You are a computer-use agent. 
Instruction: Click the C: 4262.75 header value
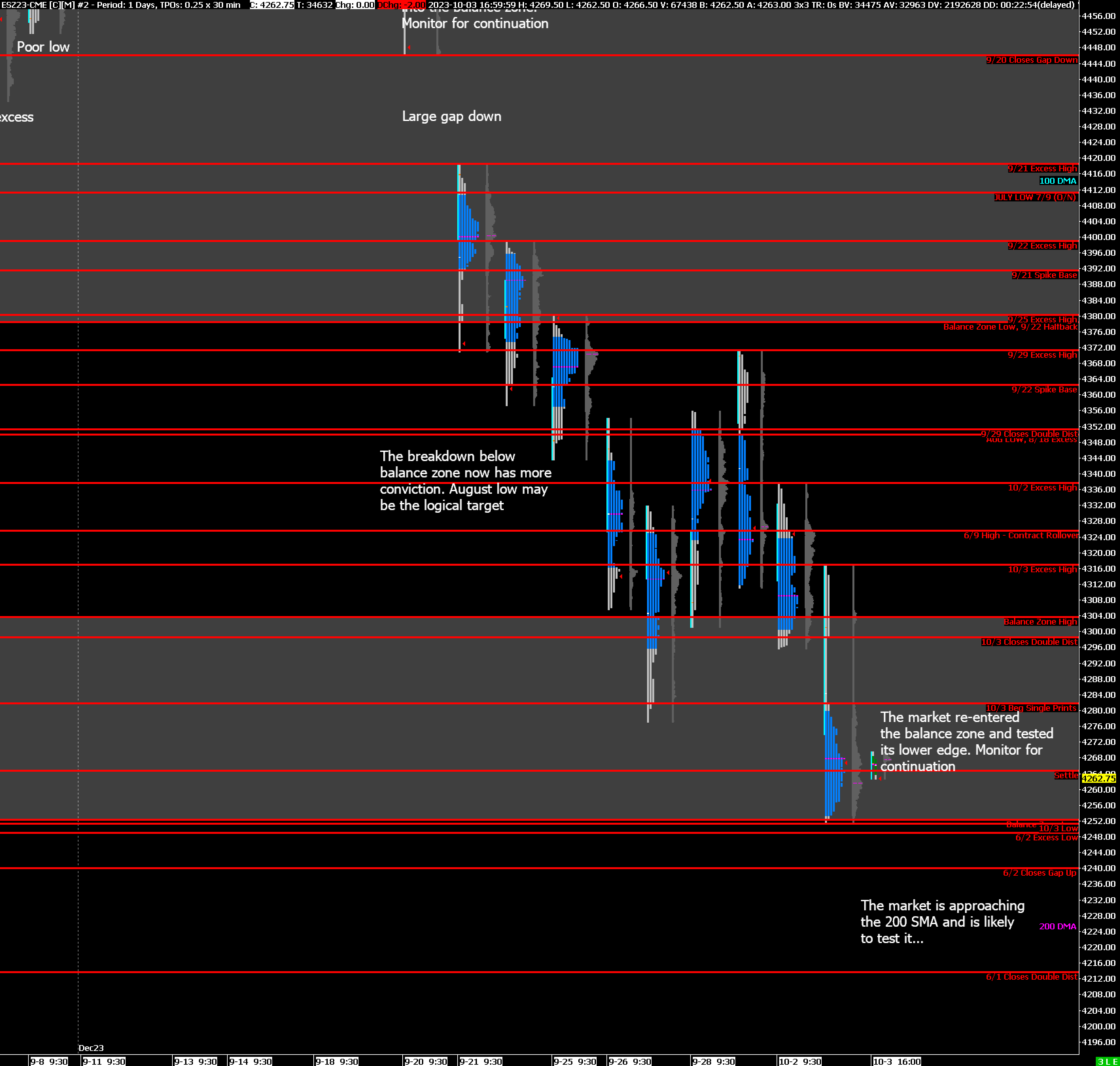[x=272, y=5]
